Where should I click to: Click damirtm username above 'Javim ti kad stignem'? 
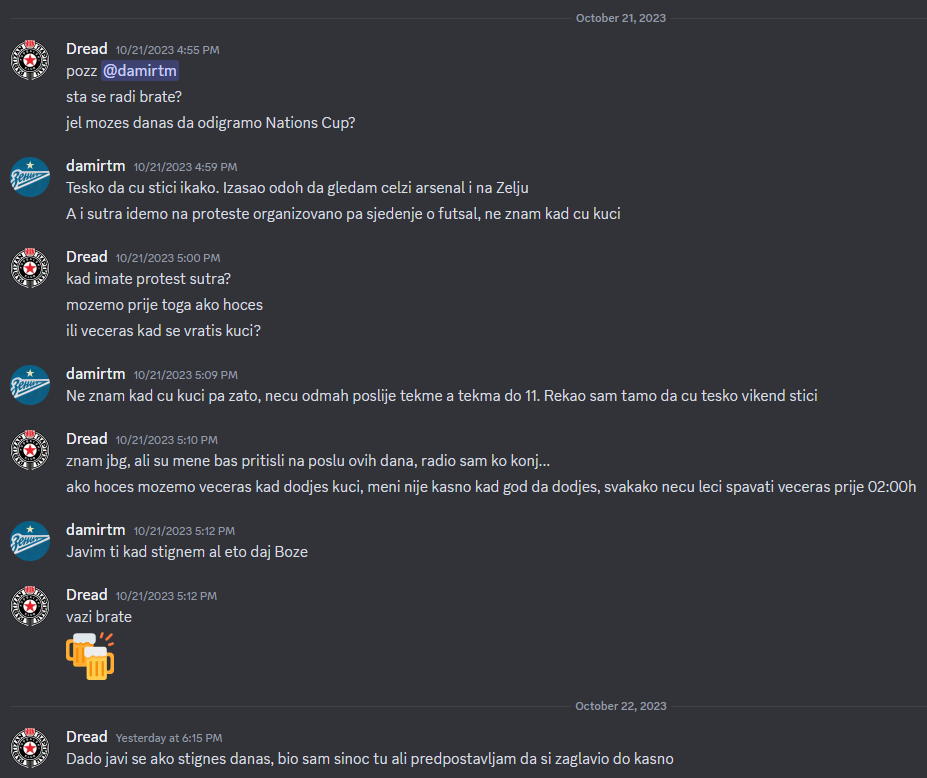[x=95, y=530]
